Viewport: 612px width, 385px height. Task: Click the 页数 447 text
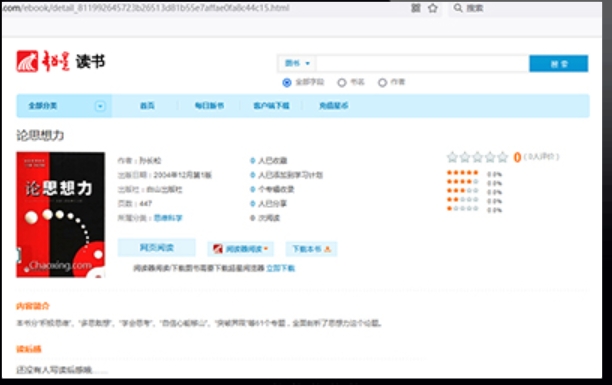tap(135, 203)
